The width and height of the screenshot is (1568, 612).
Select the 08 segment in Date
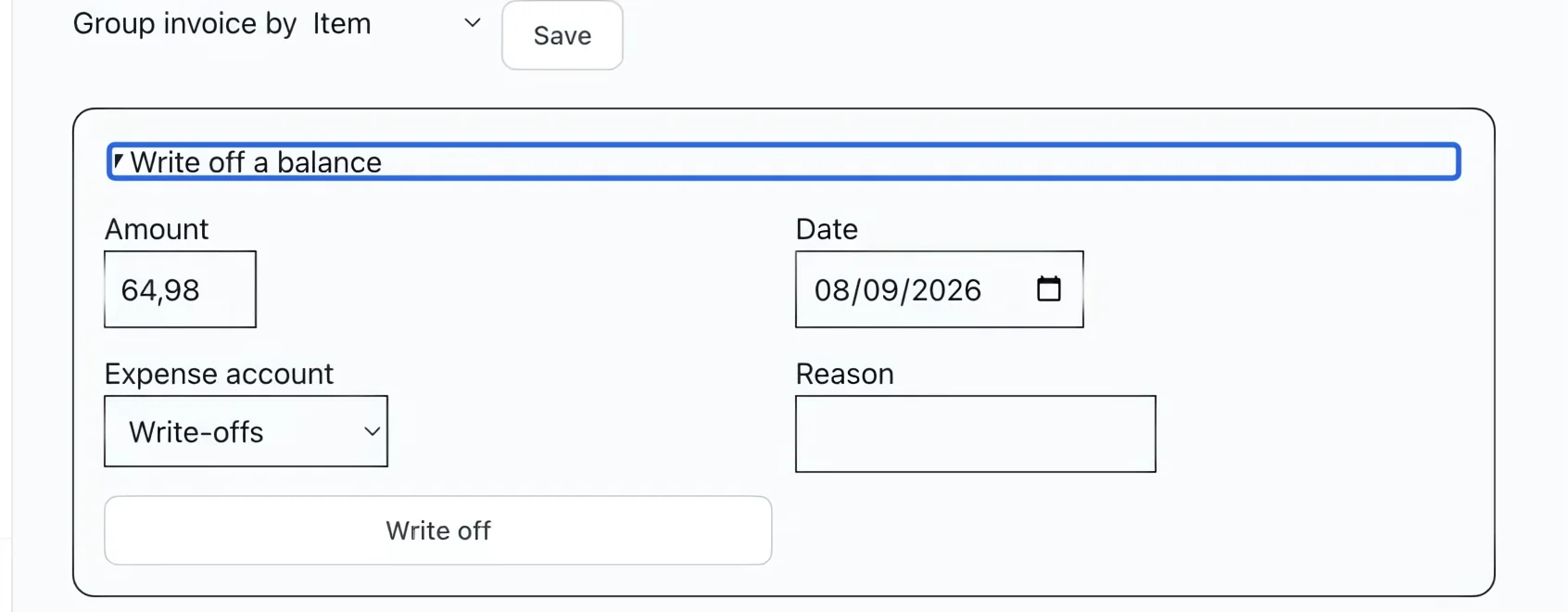pyautogui.click(x=831, y=290)
